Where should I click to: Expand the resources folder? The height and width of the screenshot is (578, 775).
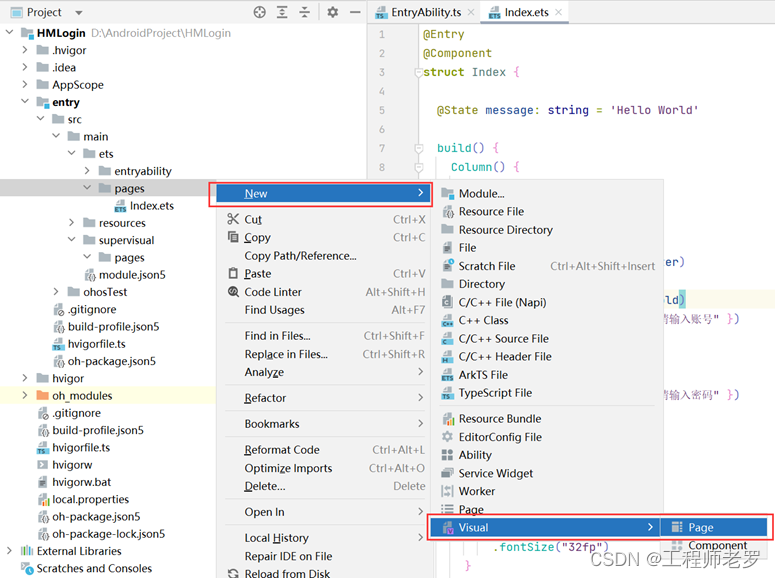pos(71,222)
